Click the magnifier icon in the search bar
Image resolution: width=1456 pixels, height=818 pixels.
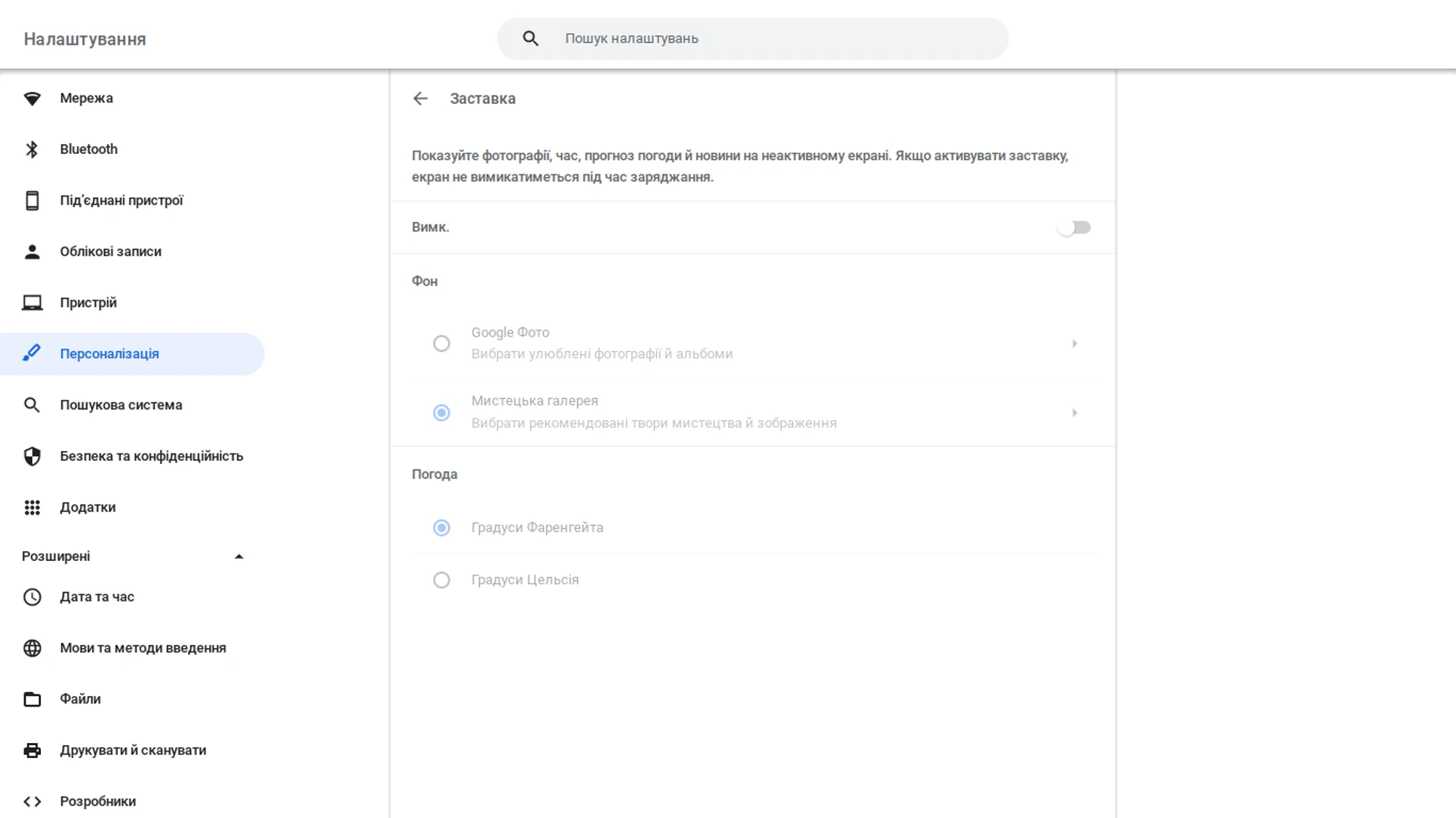pyautogui.click(x=530, y=39)
